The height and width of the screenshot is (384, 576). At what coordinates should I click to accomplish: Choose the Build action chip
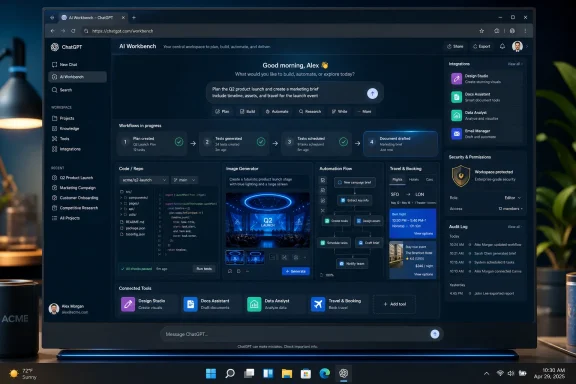(248, 111)
